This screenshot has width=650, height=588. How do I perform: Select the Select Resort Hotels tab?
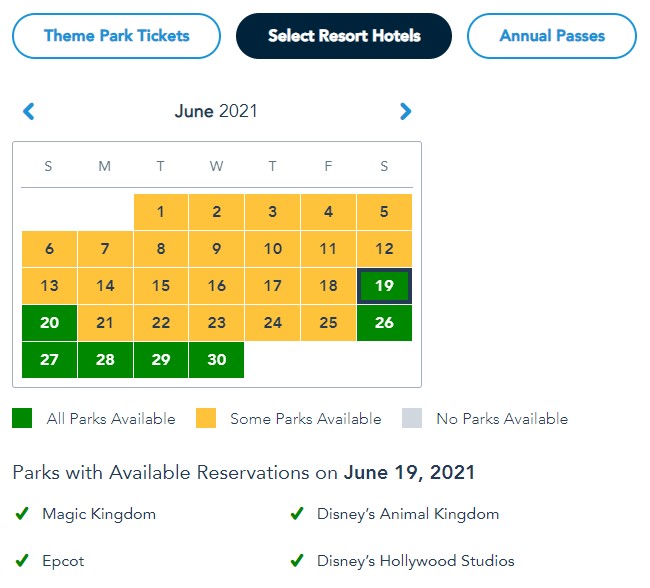click(344, 36)
